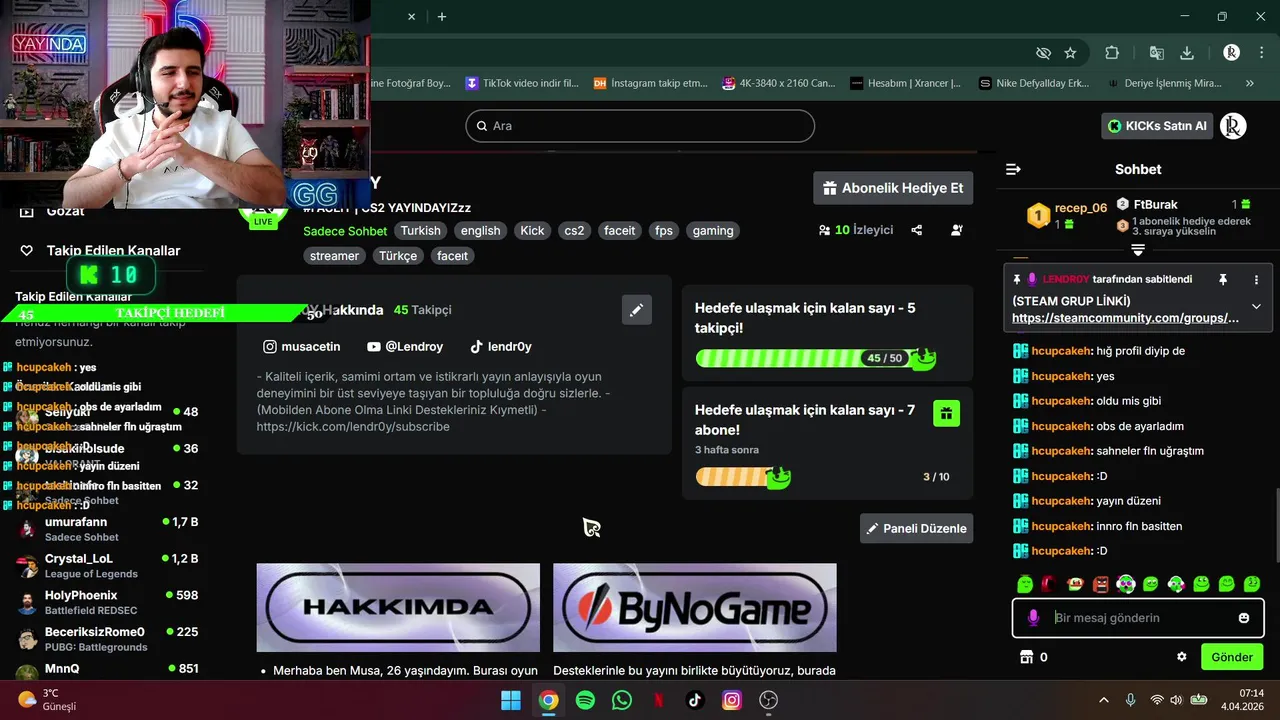Open the Chrome extensions puzzle icon
Viewport: 1280px width, 720px height.
point(1112,53)
